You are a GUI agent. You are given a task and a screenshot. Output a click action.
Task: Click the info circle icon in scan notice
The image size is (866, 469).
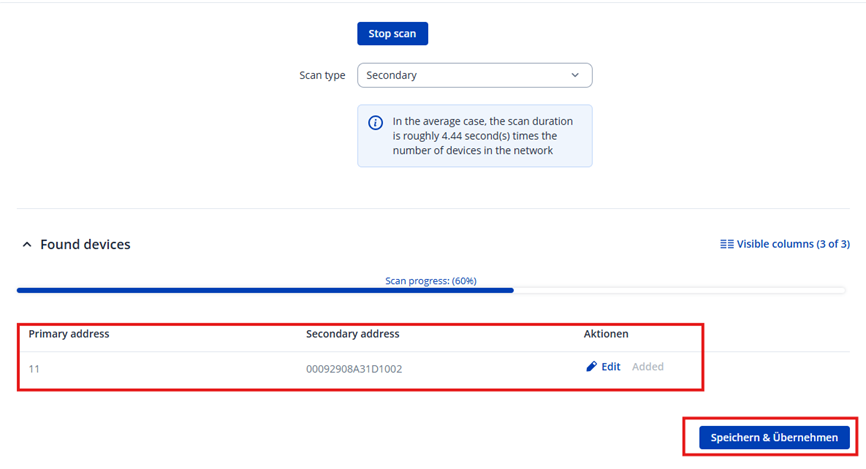pos(375,123)
